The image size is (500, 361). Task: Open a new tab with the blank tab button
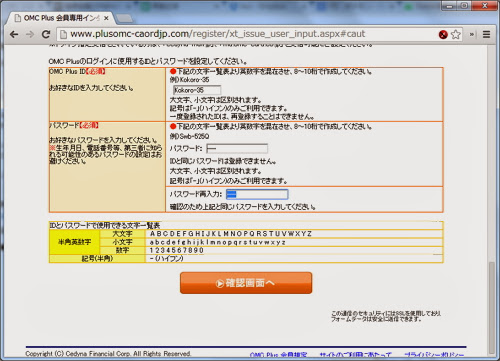124,18
